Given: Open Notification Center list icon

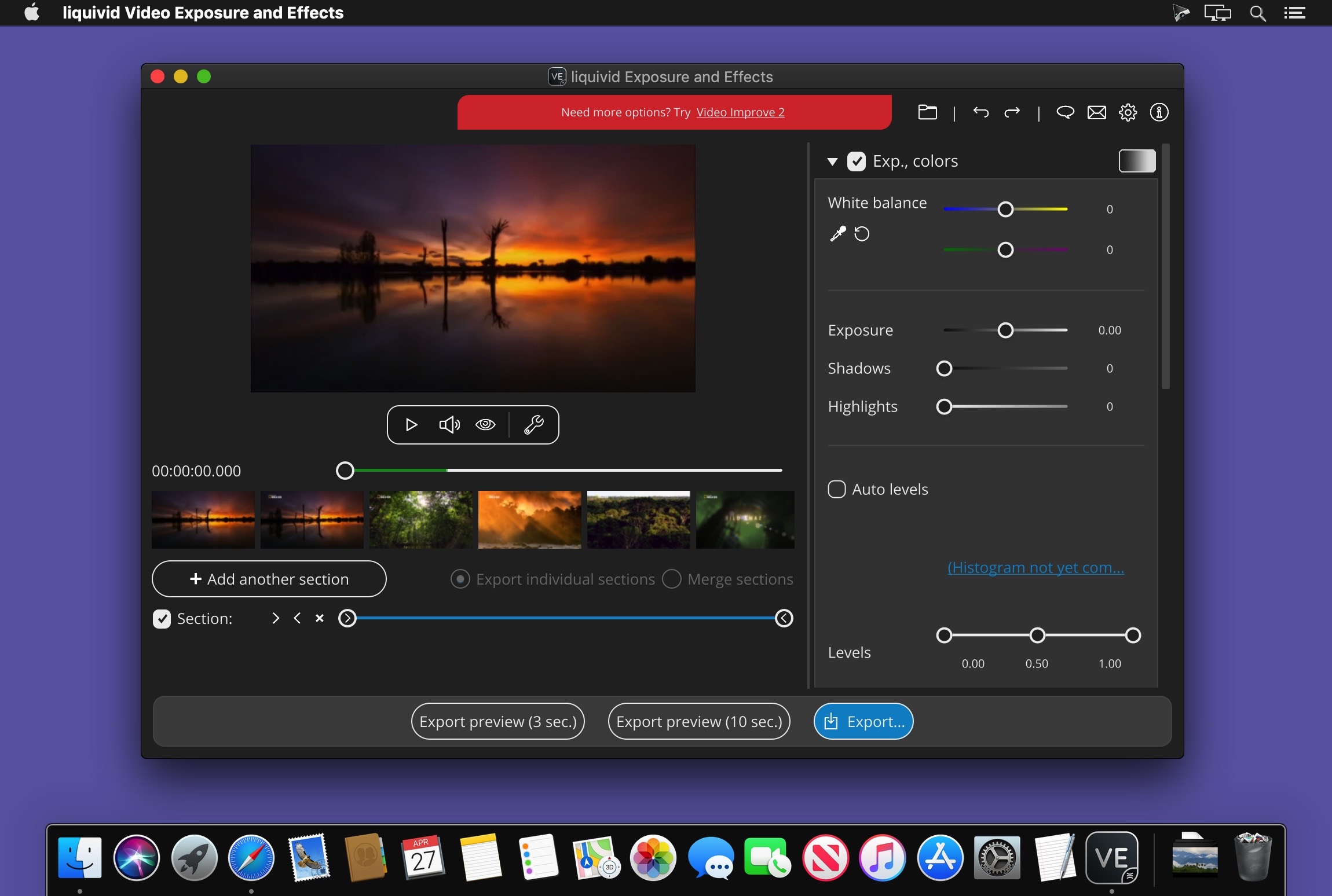Looking at the screenshot, I should point(1294,13).
